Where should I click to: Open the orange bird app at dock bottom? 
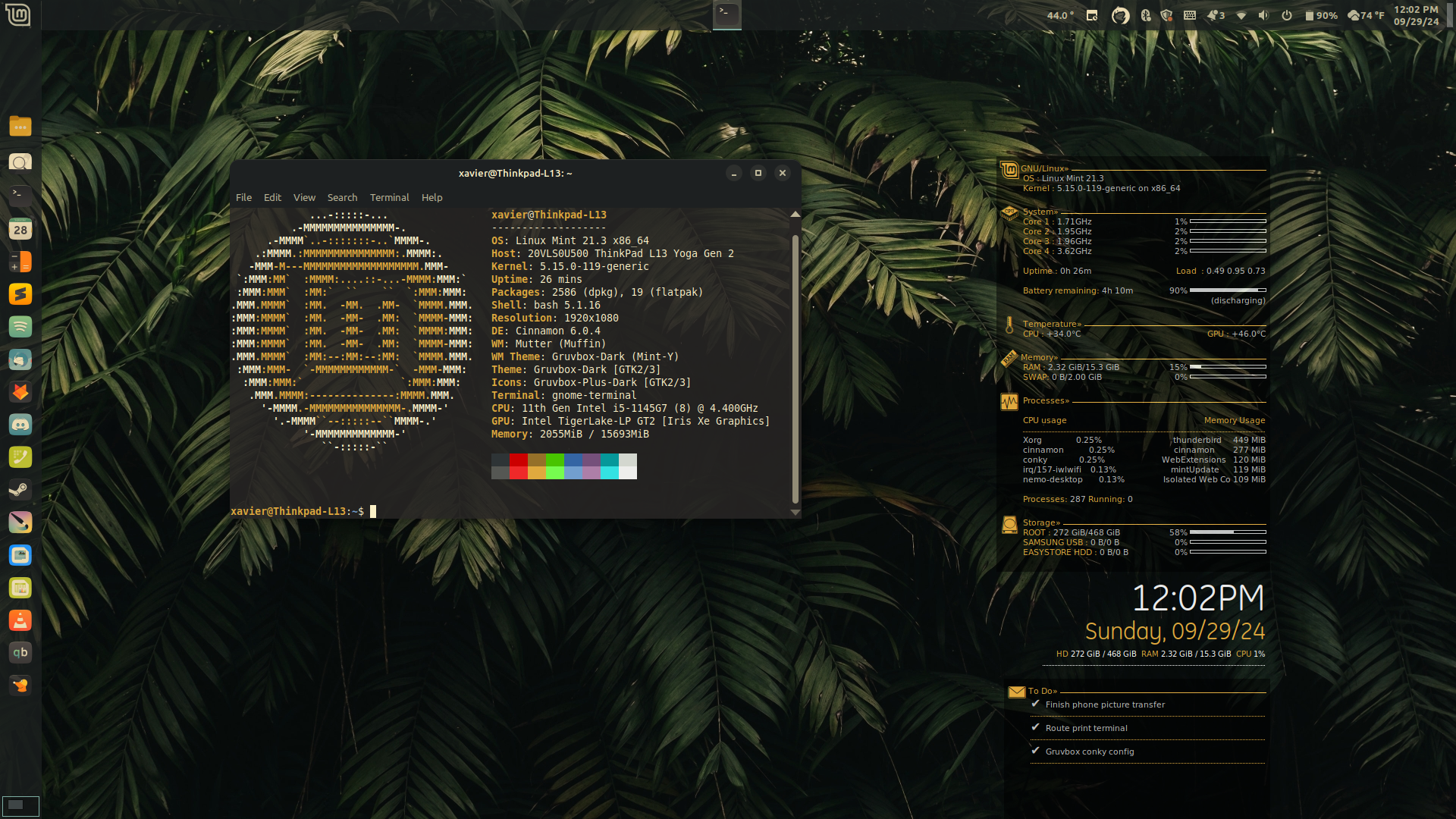point(20,686)
